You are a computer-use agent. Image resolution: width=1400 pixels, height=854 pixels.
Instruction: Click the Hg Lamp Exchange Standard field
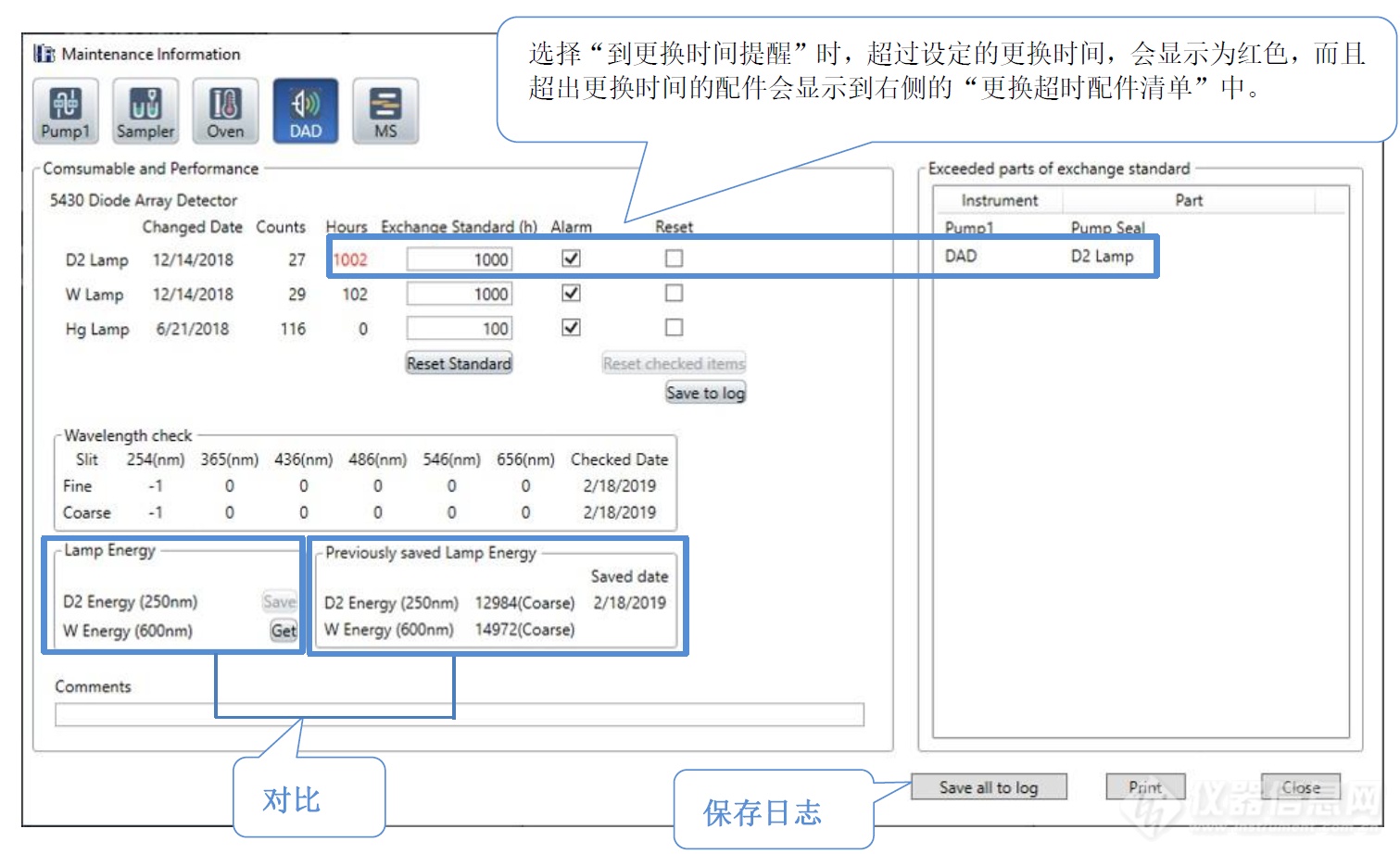point(460,328)
